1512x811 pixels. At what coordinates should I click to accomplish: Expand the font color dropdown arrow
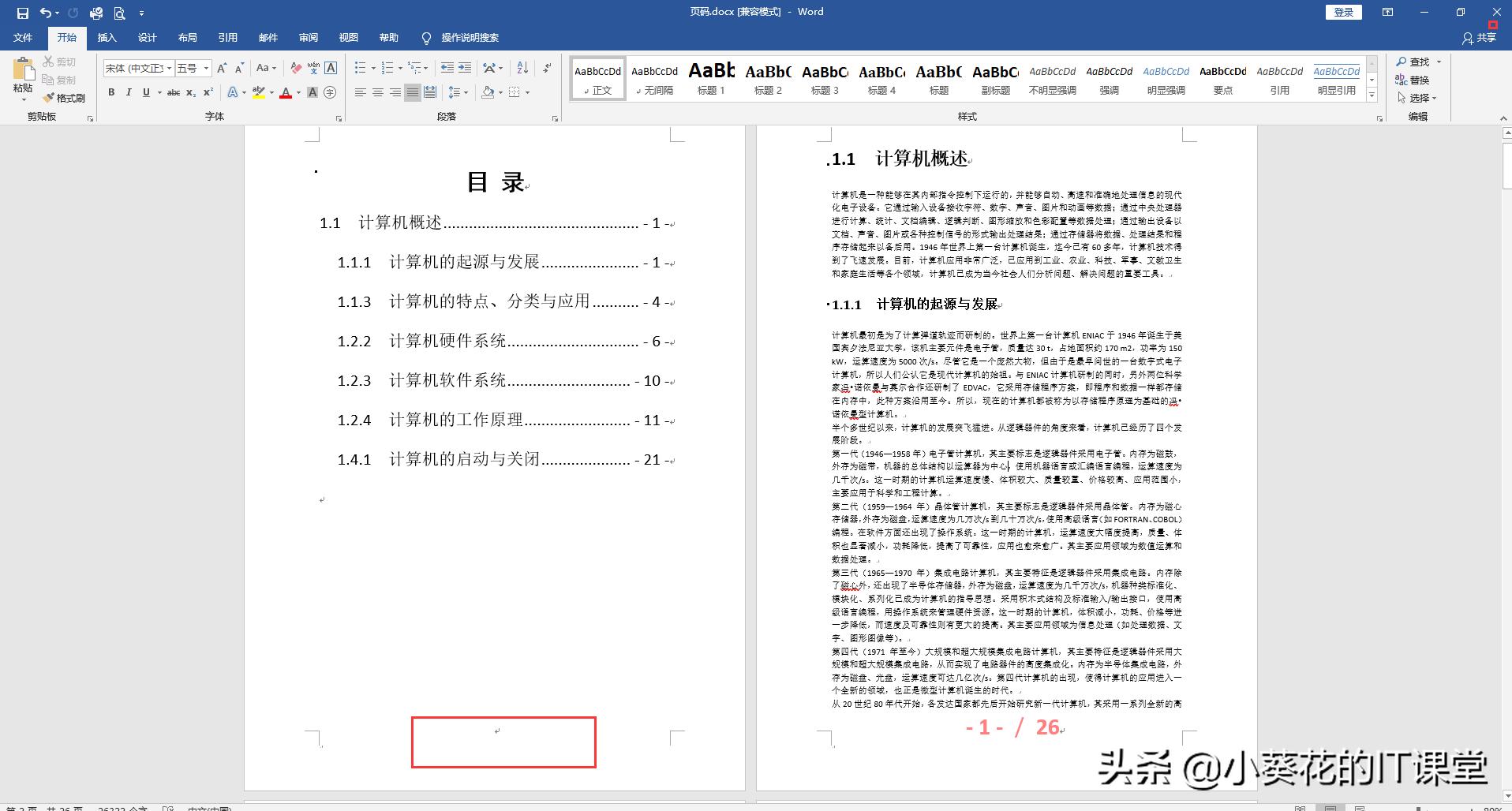pos(298,92)
